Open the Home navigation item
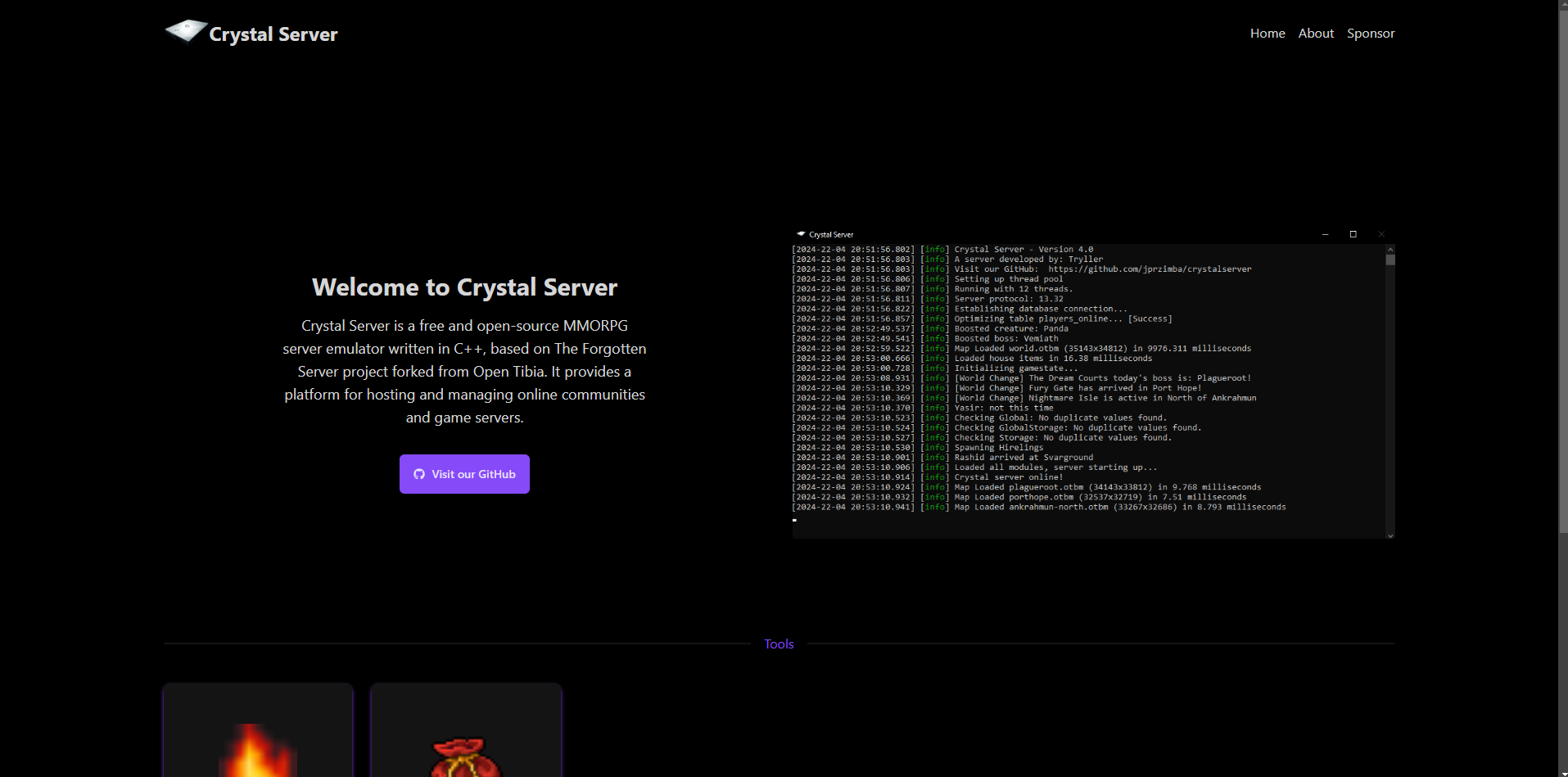1568x777 pixels. (1267, 34)
